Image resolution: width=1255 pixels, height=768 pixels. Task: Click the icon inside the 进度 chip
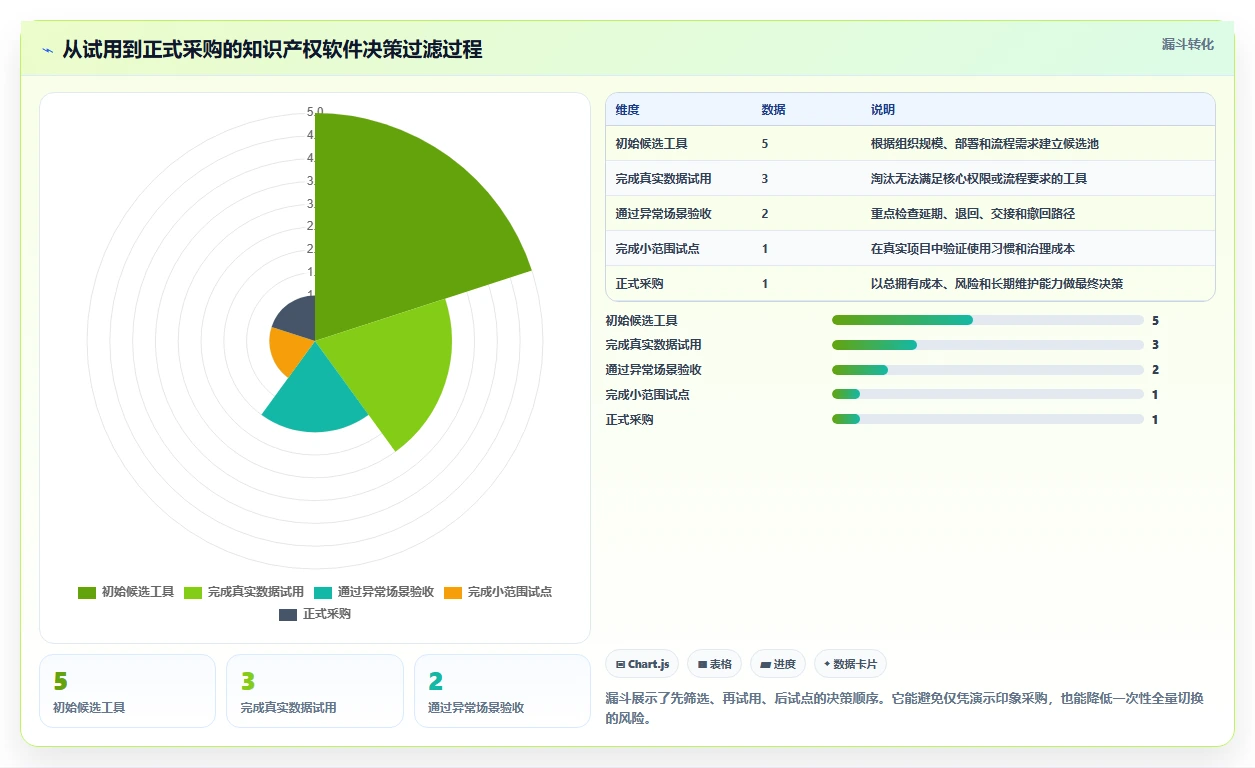tap(765, 664)
